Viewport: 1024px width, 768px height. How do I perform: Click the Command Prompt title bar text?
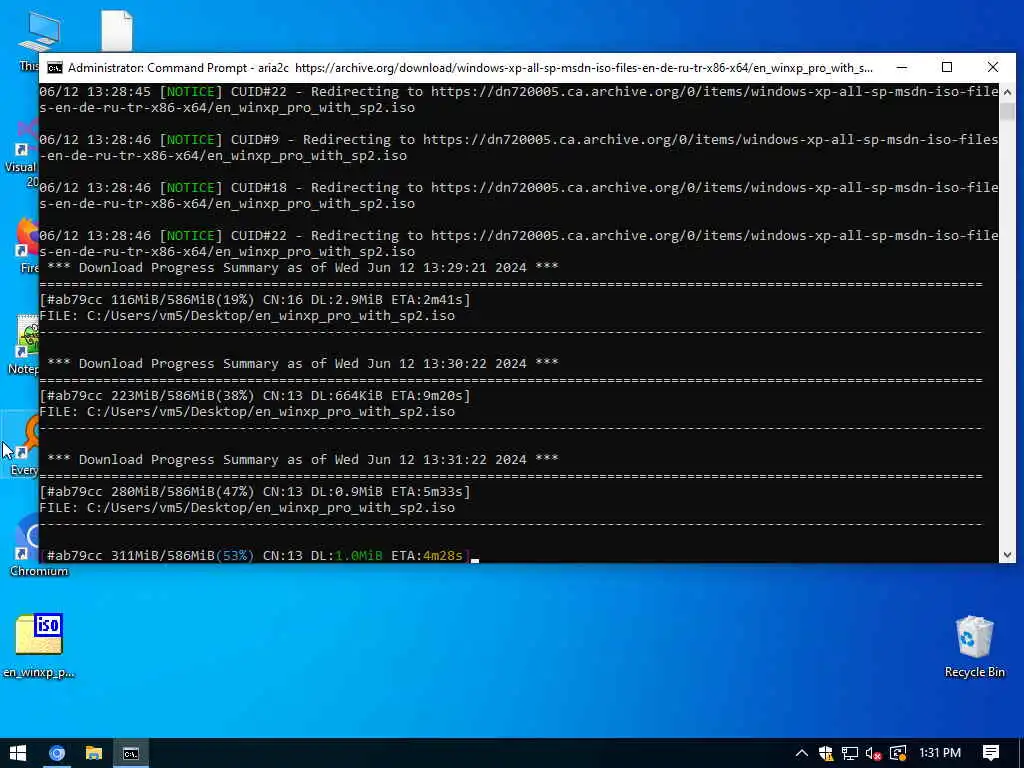click(x=470, y=68)
